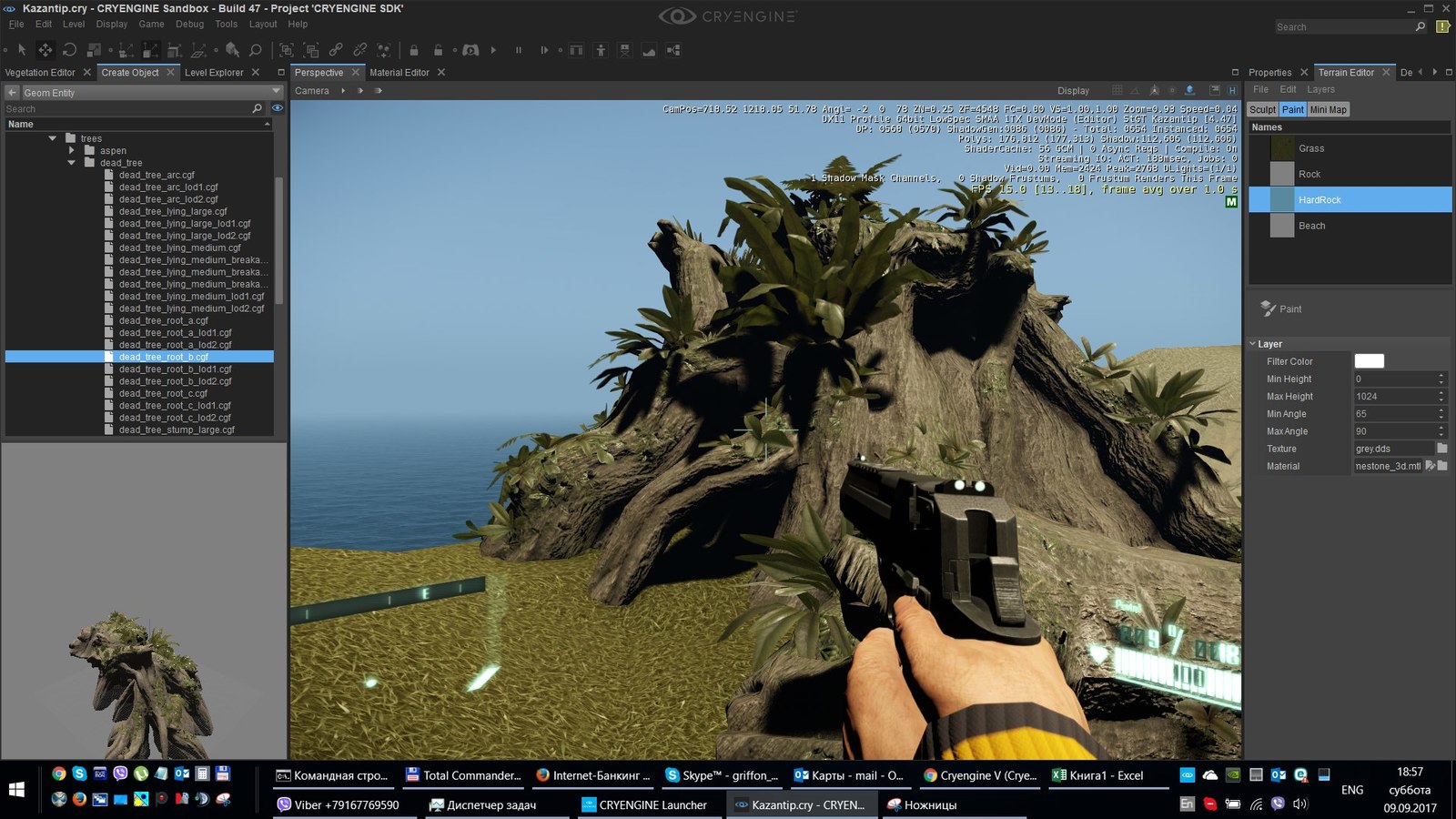Click the Paint brush tool icon
Screen dimensions: 1456x819
[x=1269, y=308]
